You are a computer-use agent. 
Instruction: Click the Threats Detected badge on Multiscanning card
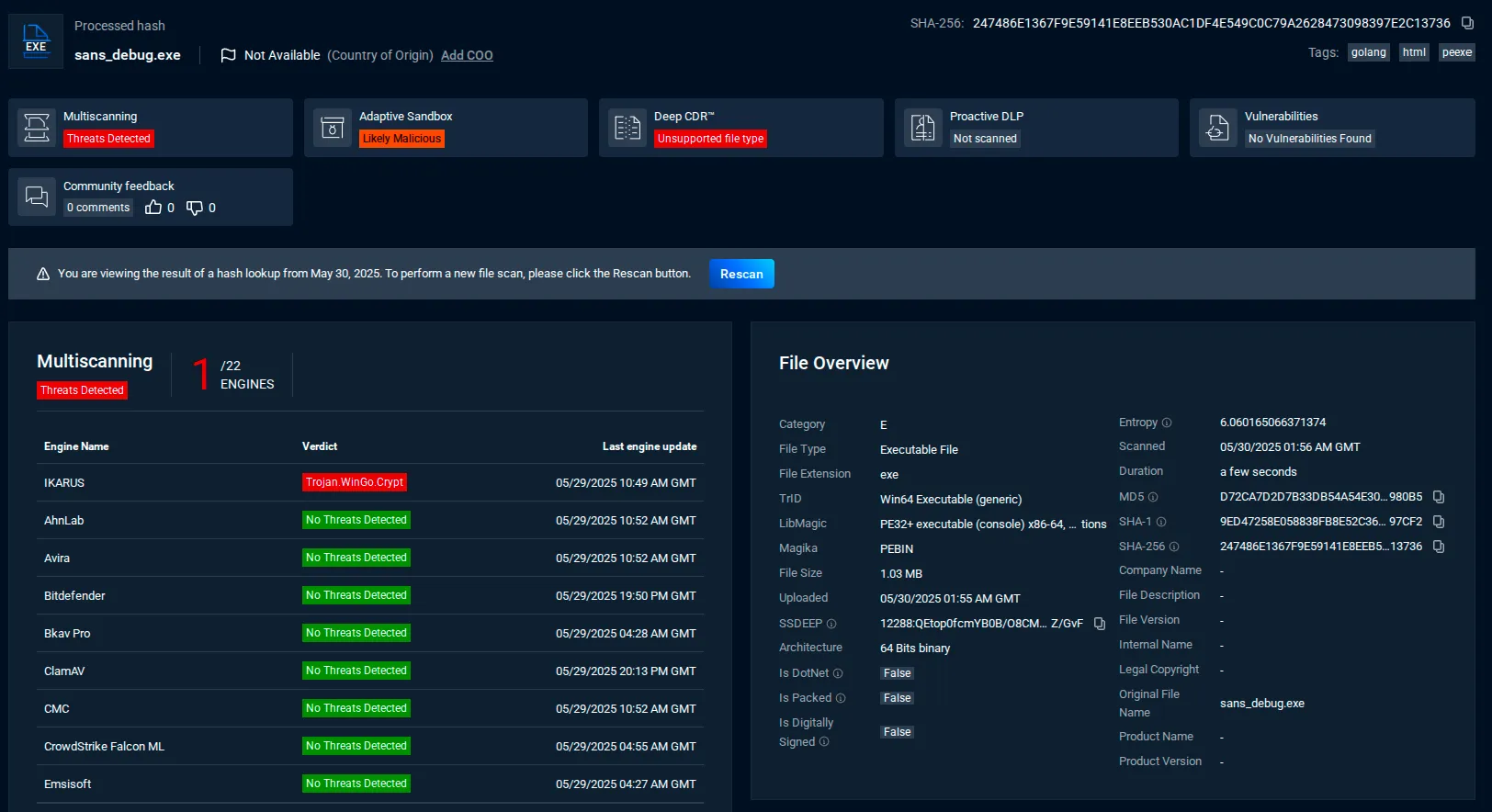coord(108,139)
